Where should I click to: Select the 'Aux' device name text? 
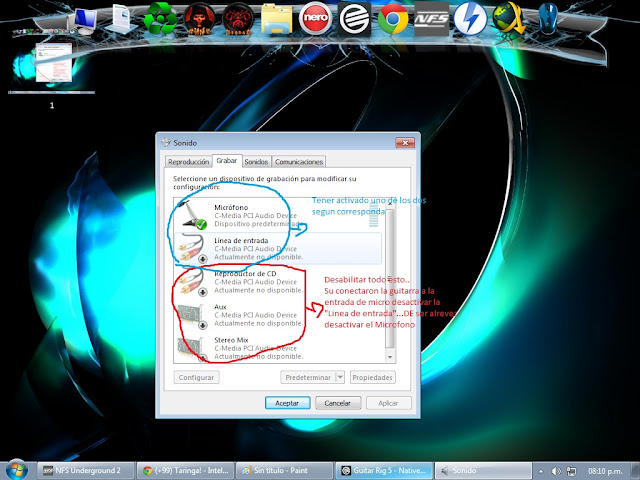point(220,307)
